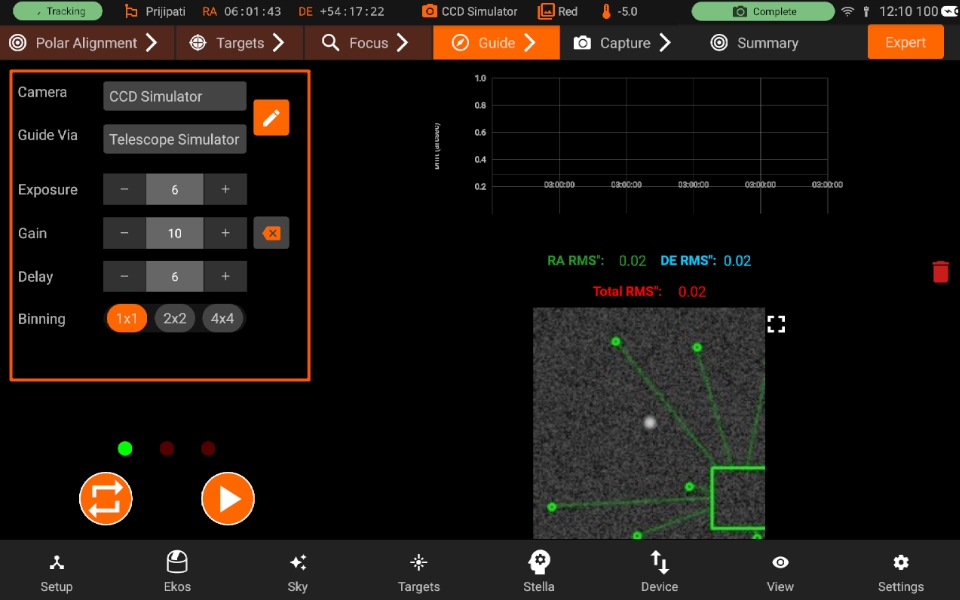Switch to the Focus step
The height and width of the screenshot is (600, 960).
coord(367,43)
